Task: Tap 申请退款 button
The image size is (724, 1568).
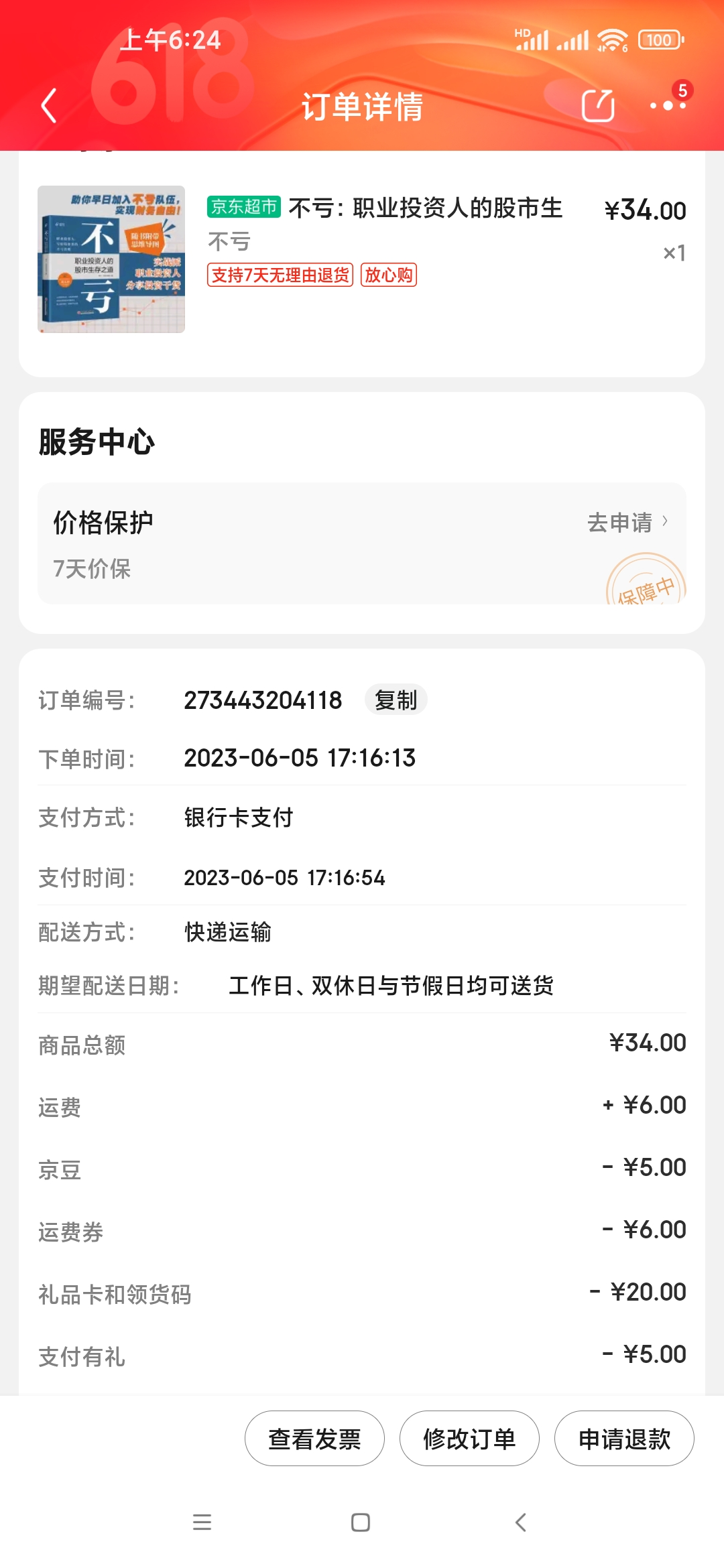Action: (624, 1439)
